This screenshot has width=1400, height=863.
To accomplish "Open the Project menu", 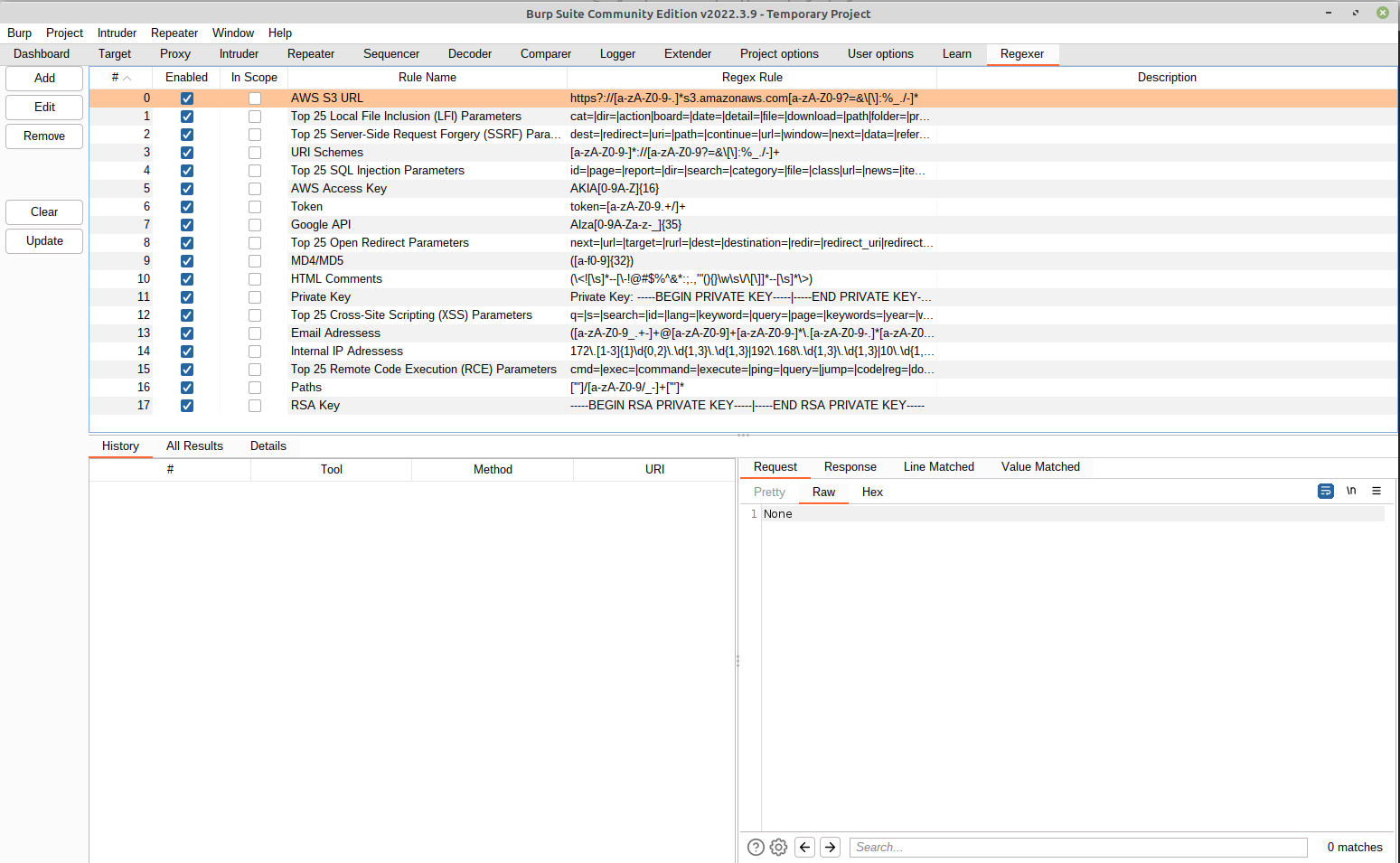I will tap(64, 33).
